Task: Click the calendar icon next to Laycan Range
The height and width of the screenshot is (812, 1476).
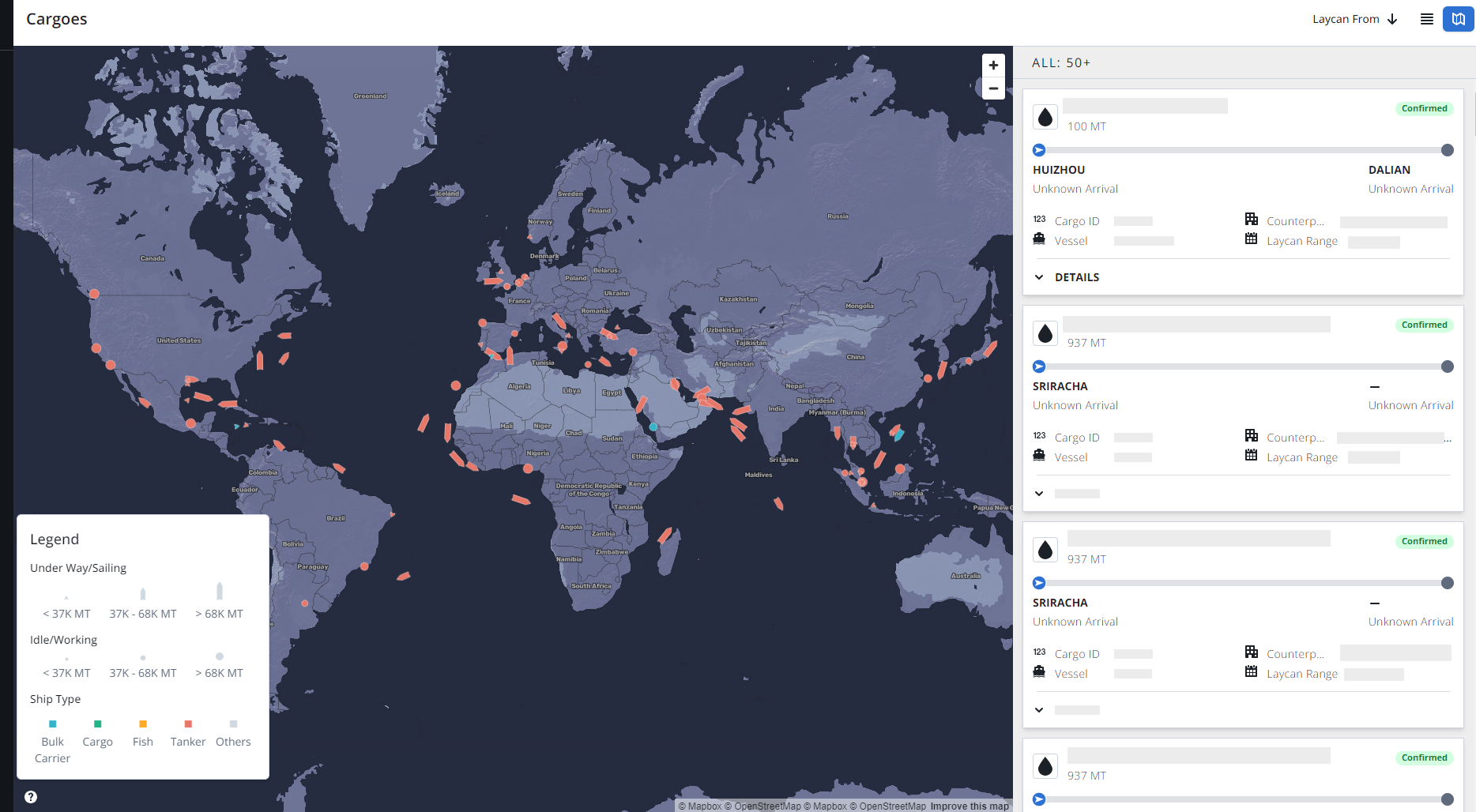Action: pyautogui.click(x=1252, y=239)
